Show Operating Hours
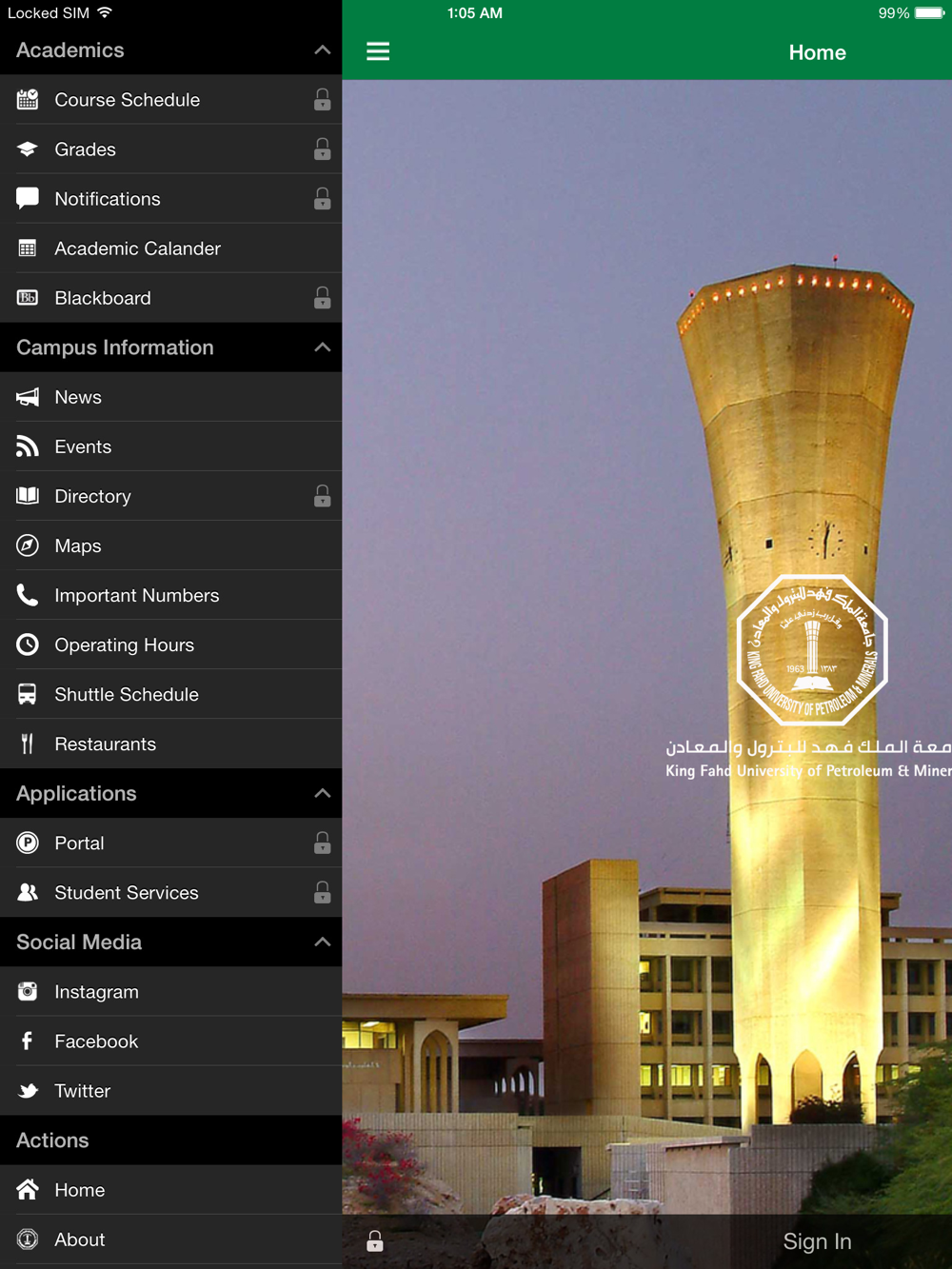 point(171,644)
